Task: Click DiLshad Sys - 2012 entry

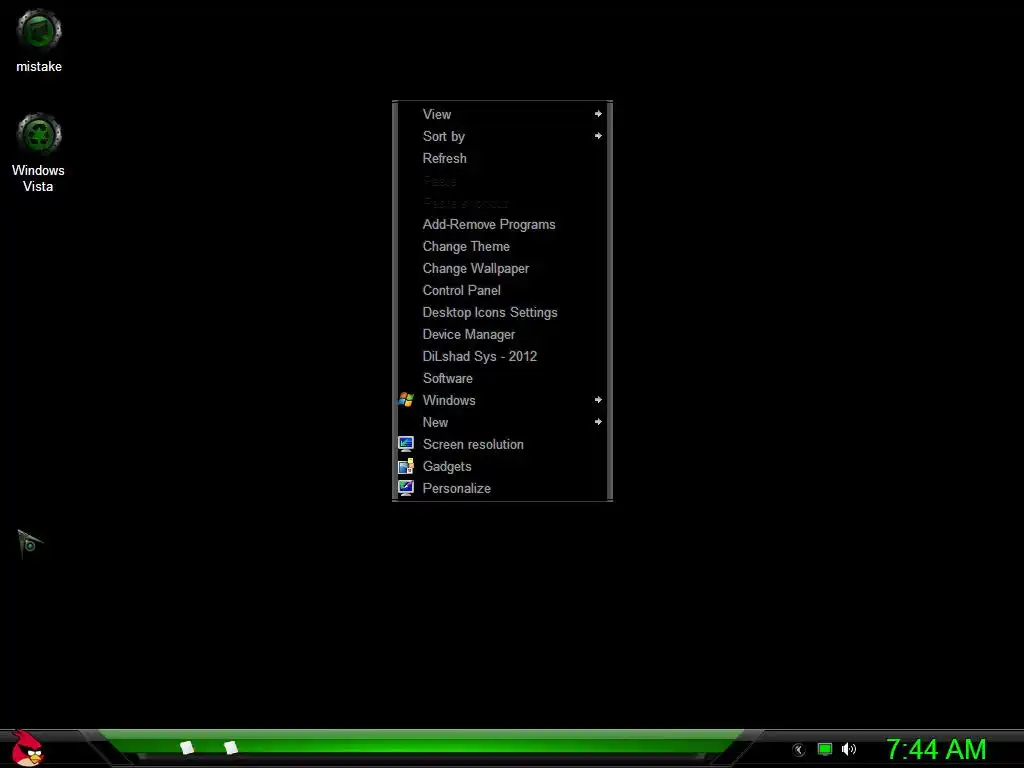Action: tap(502, 357)
